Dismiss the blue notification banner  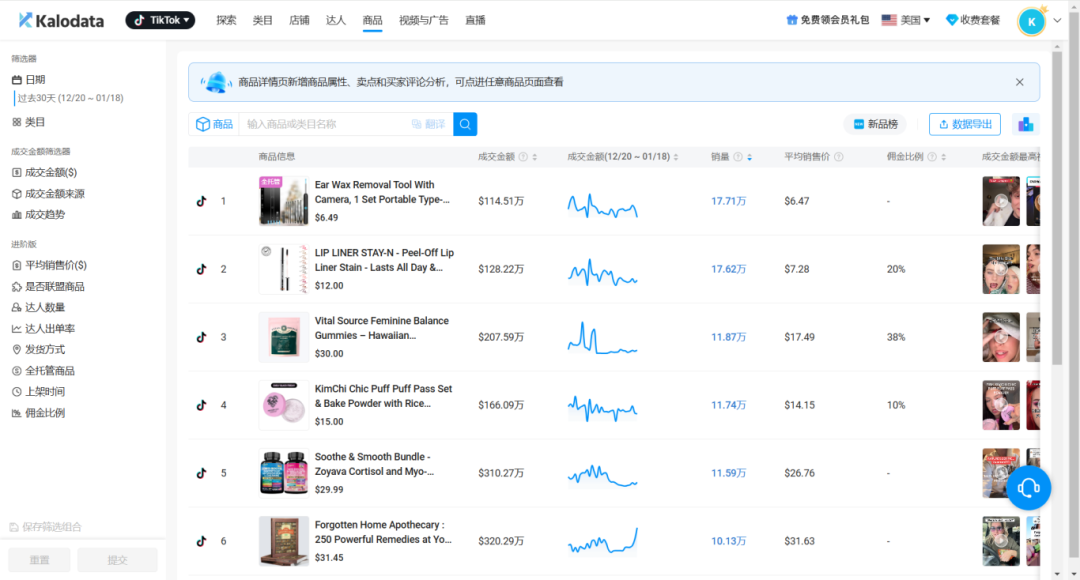pos(1019,81)
